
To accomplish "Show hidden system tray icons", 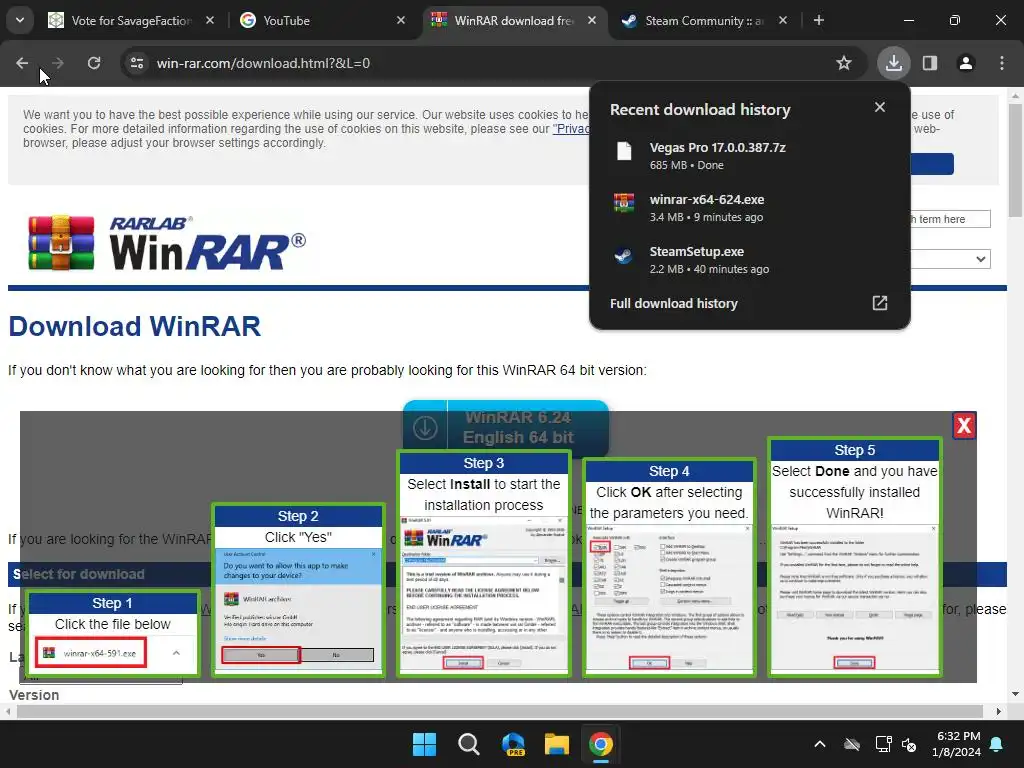I will 820,744.
